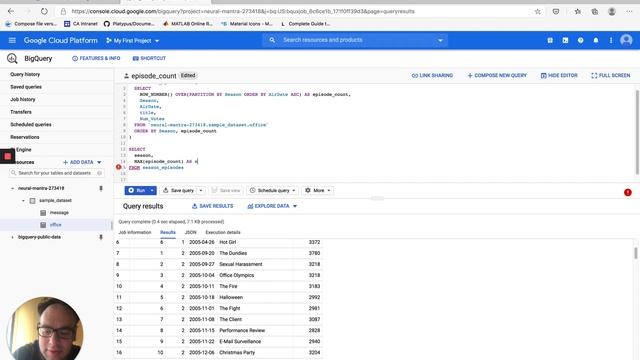The image size is (640, 360).
Task: Open the Schedule query dropdown
Action: click(x=272, y=191)
